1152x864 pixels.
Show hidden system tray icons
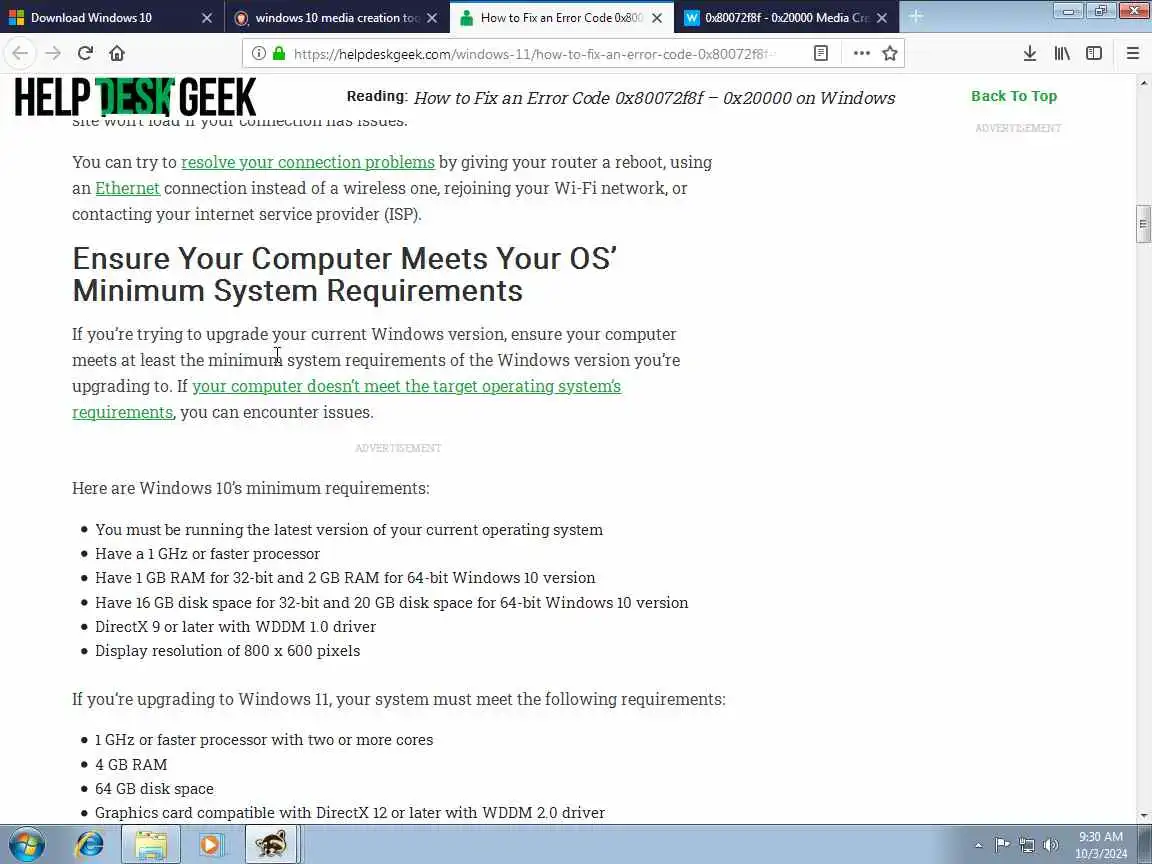point(978,845)
